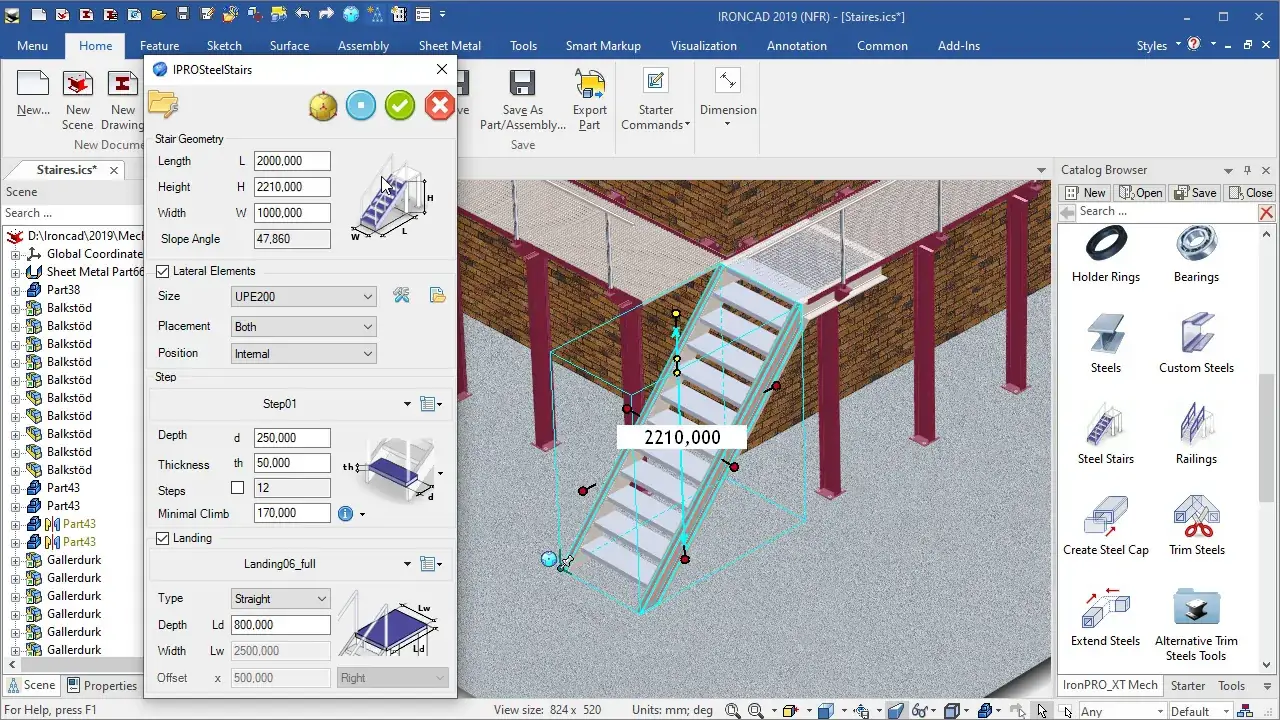This screenshot has width=1280, height=720.
Task: Click the info icon beside Minimal Climb
Action: 346,514
